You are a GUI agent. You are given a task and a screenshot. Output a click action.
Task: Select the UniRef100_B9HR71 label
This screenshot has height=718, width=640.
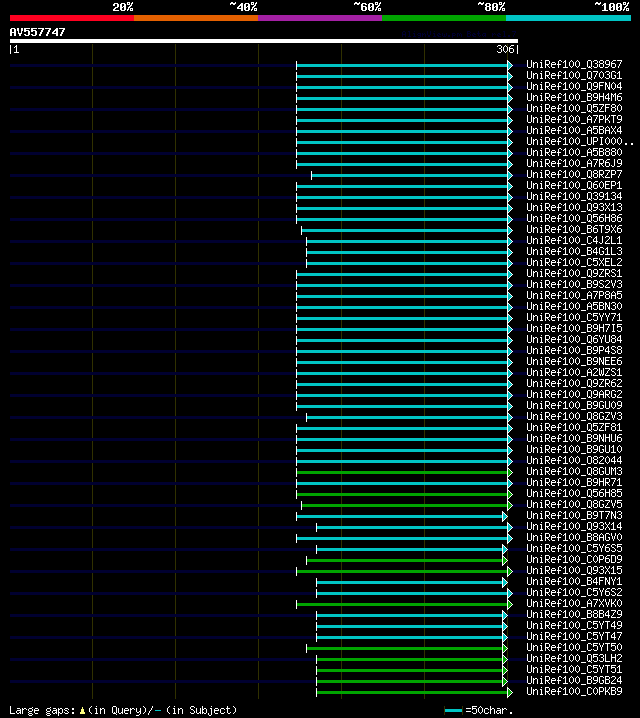(574, 482)
